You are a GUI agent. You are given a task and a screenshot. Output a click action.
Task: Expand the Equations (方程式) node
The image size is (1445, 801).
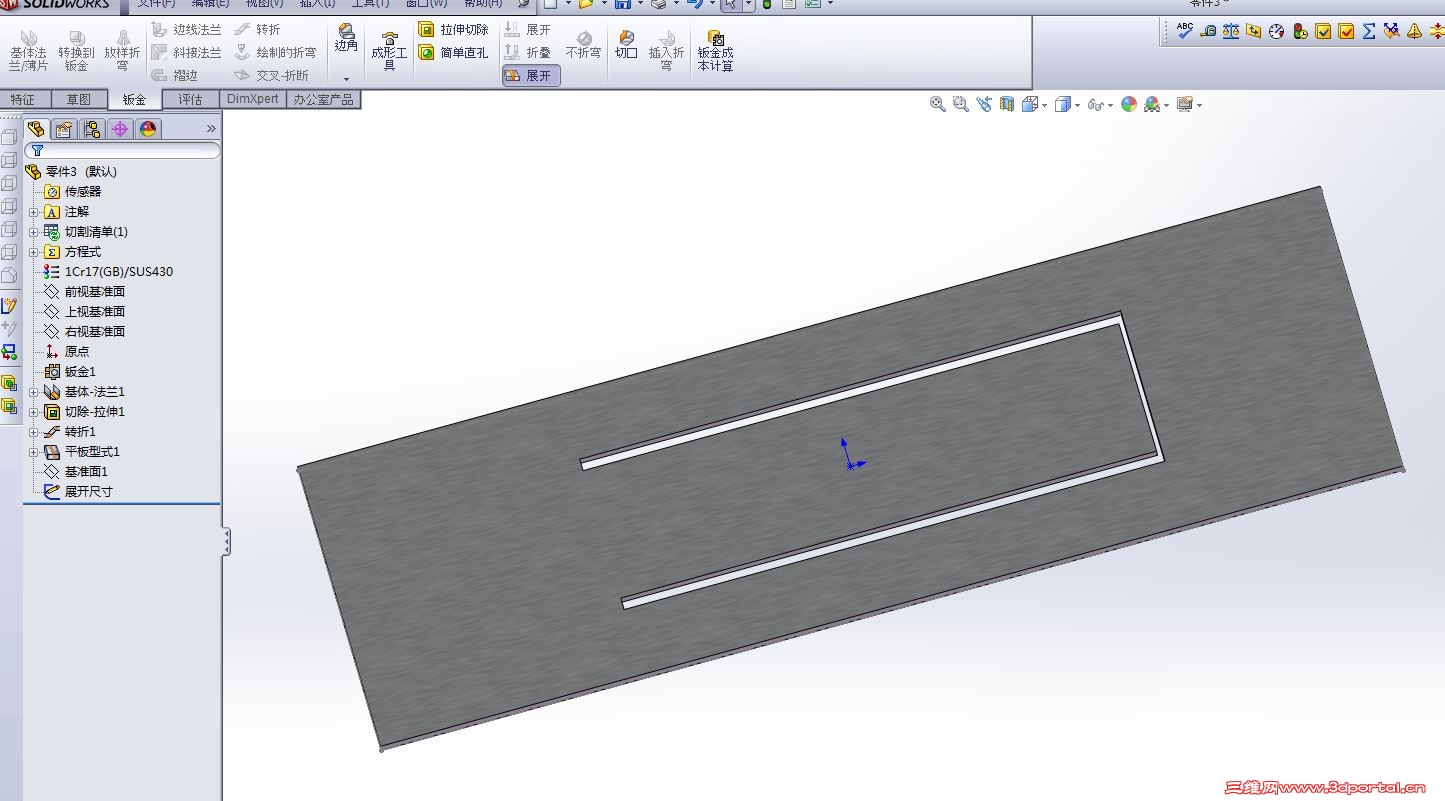(34, 252)
